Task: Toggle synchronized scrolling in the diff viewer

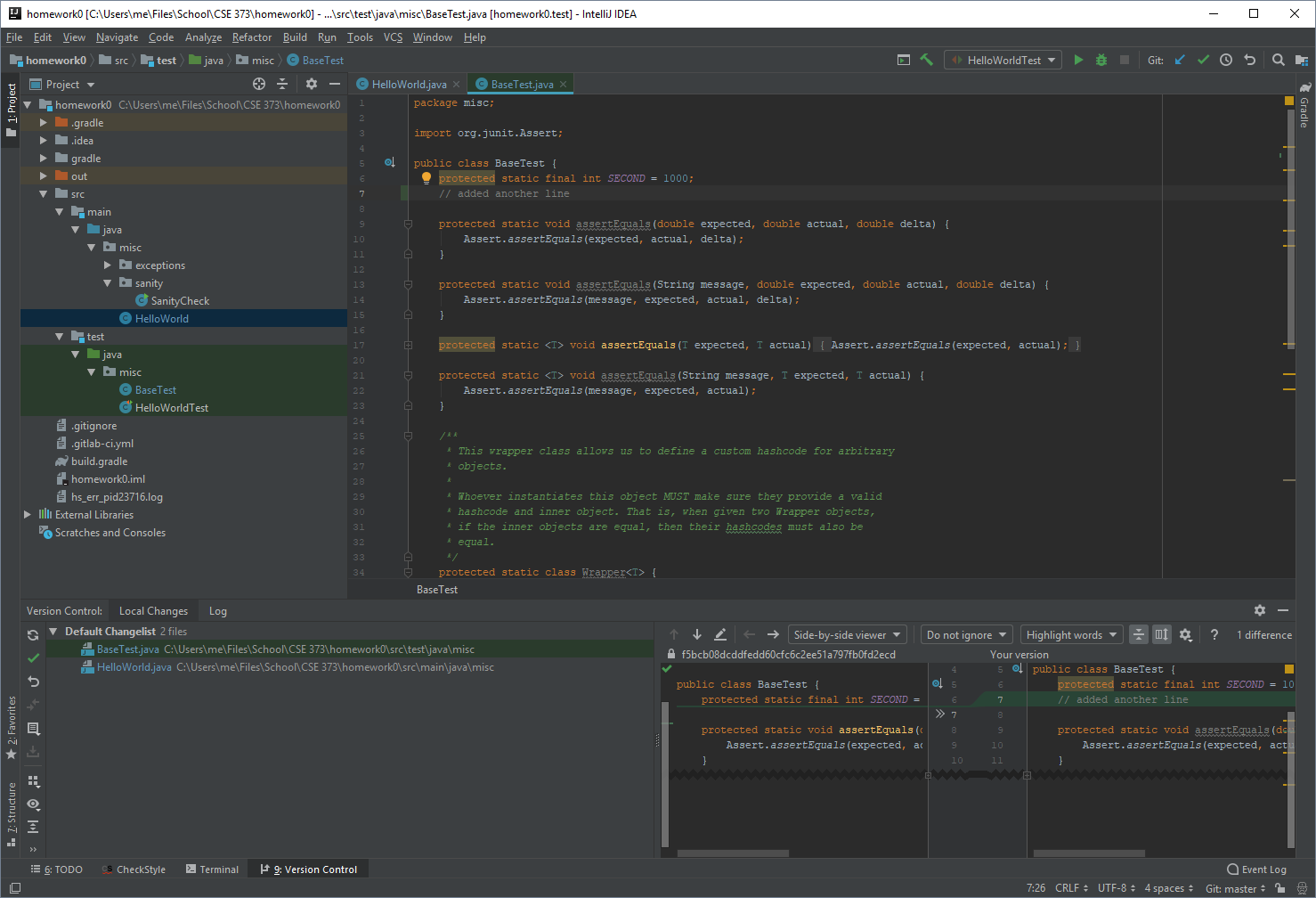Action: click(1161, 634)
